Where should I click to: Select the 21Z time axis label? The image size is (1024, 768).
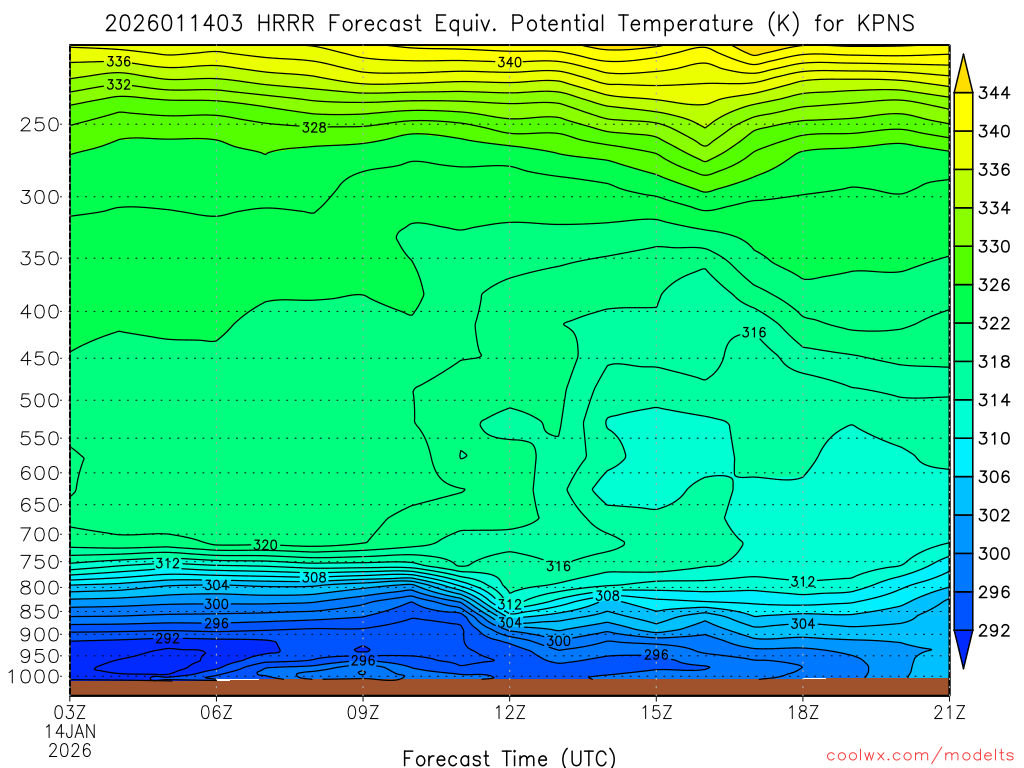[x=949, y=712]
